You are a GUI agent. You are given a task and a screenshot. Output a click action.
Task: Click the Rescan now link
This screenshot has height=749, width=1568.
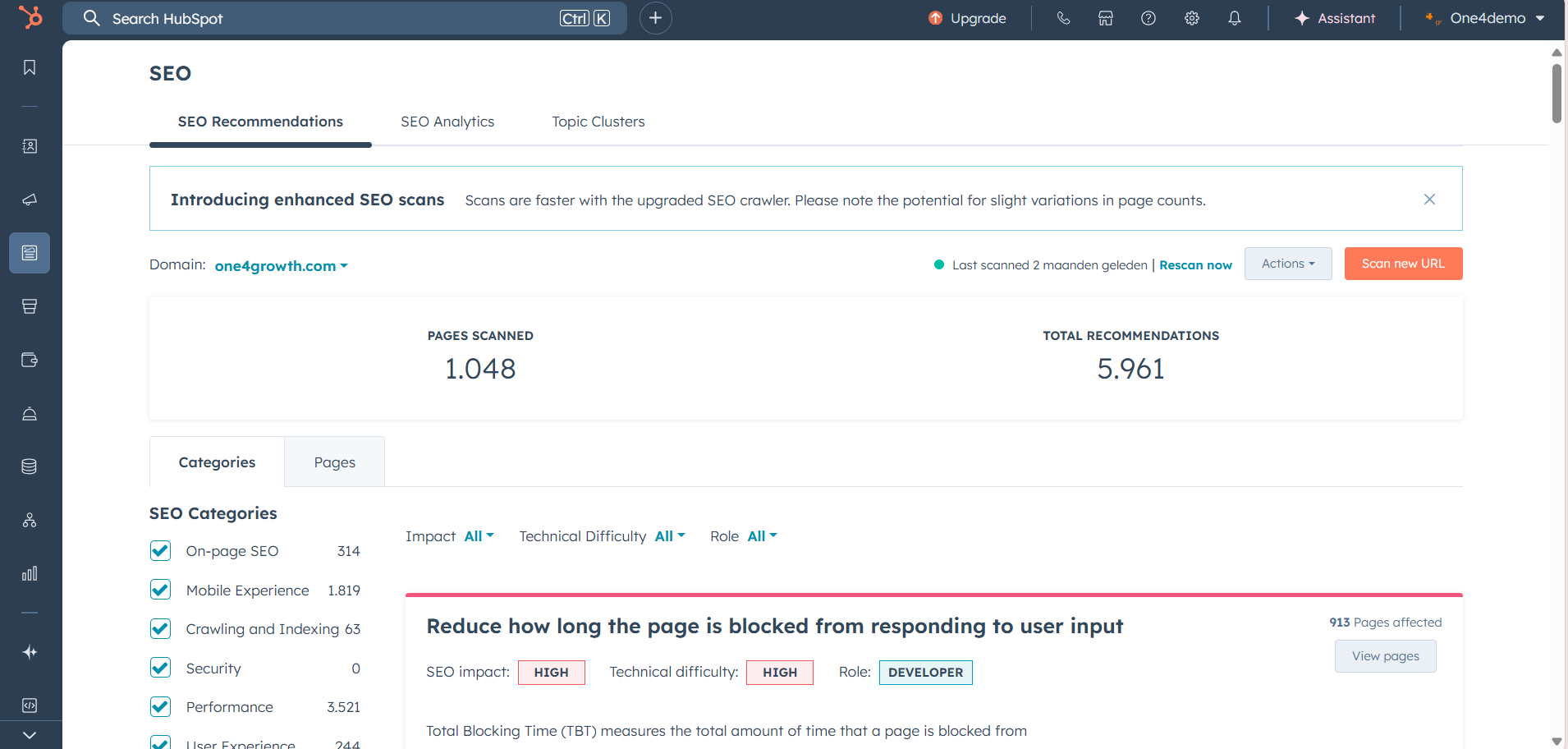(x=1195, y=265)
